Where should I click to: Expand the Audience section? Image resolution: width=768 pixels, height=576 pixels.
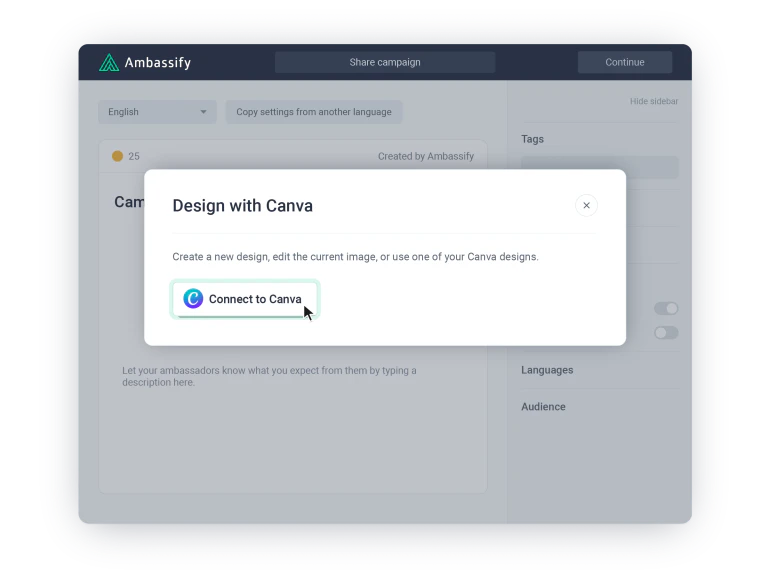pos(543,407)
